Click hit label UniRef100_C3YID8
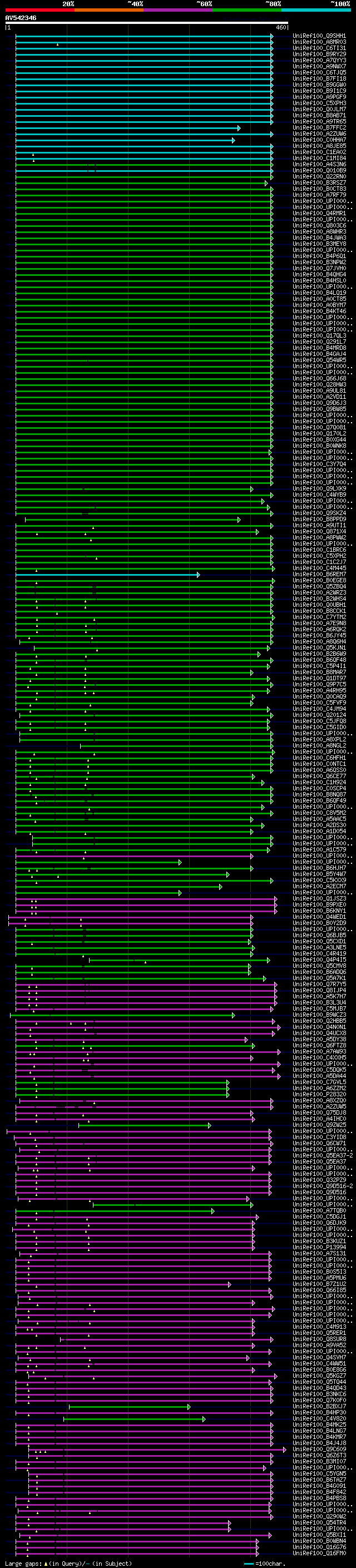 [319, 1137]
